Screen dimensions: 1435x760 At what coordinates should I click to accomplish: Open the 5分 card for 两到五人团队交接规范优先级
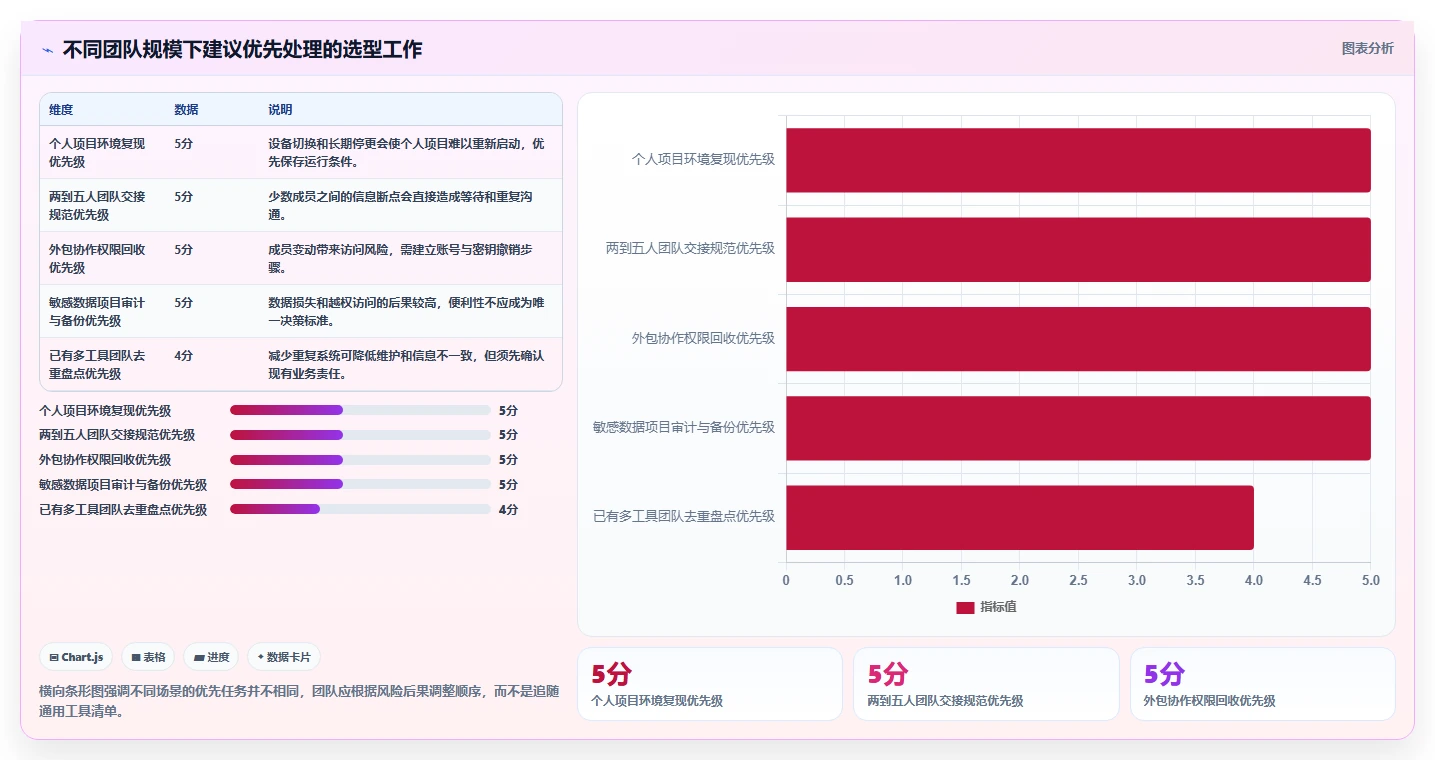click(x=986, y=684)
